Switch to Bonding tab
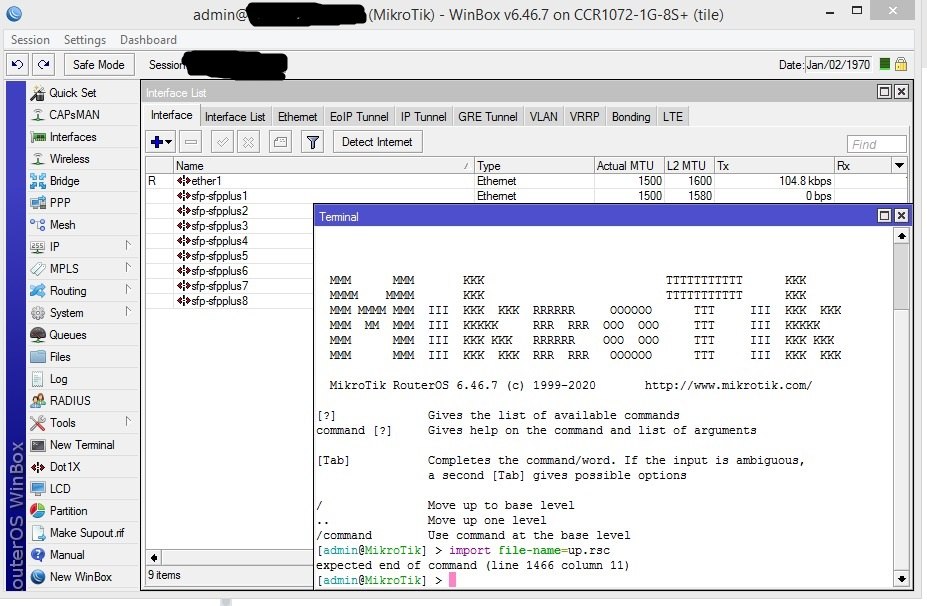This screenshot has width=927, height=606. point(631,116)
